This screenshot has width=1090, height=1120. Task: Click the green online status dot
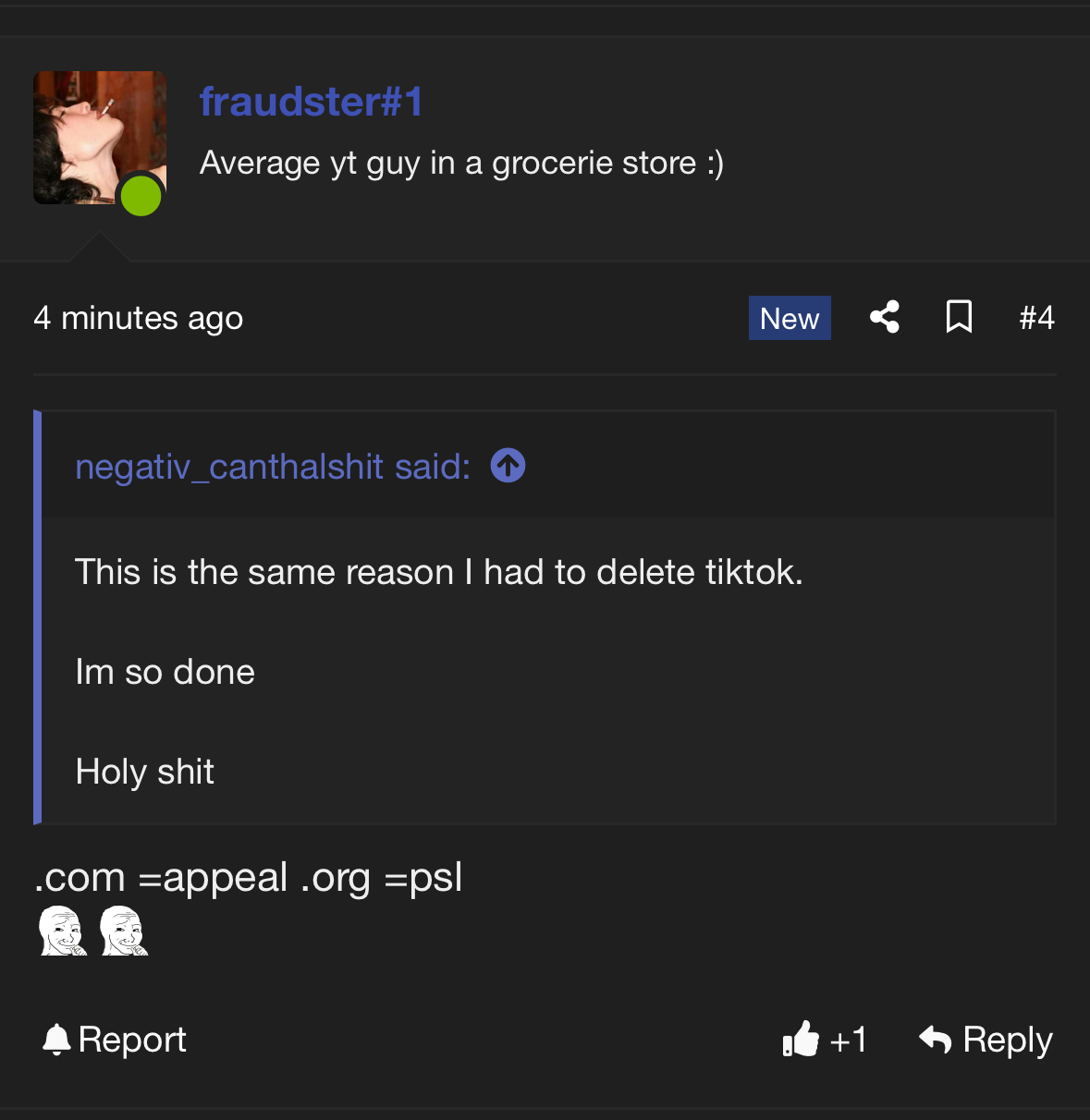tap(141, 196)
